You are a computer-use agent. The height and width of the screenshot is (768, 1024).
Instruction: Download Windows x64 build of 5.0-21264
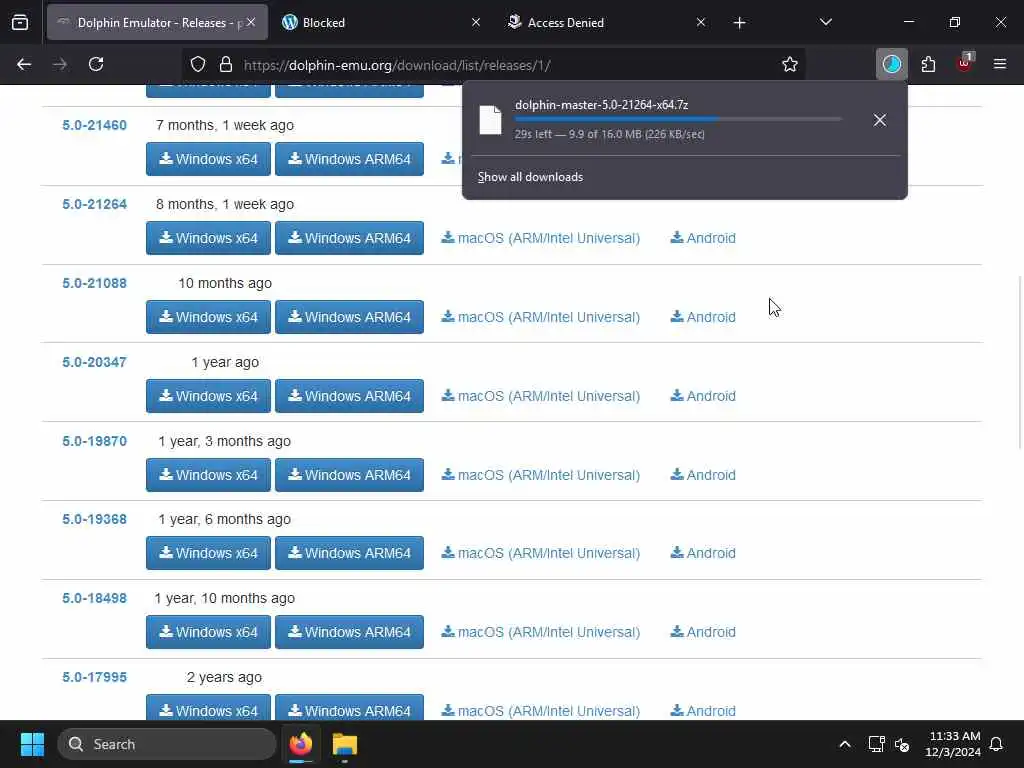click(208, 238)
